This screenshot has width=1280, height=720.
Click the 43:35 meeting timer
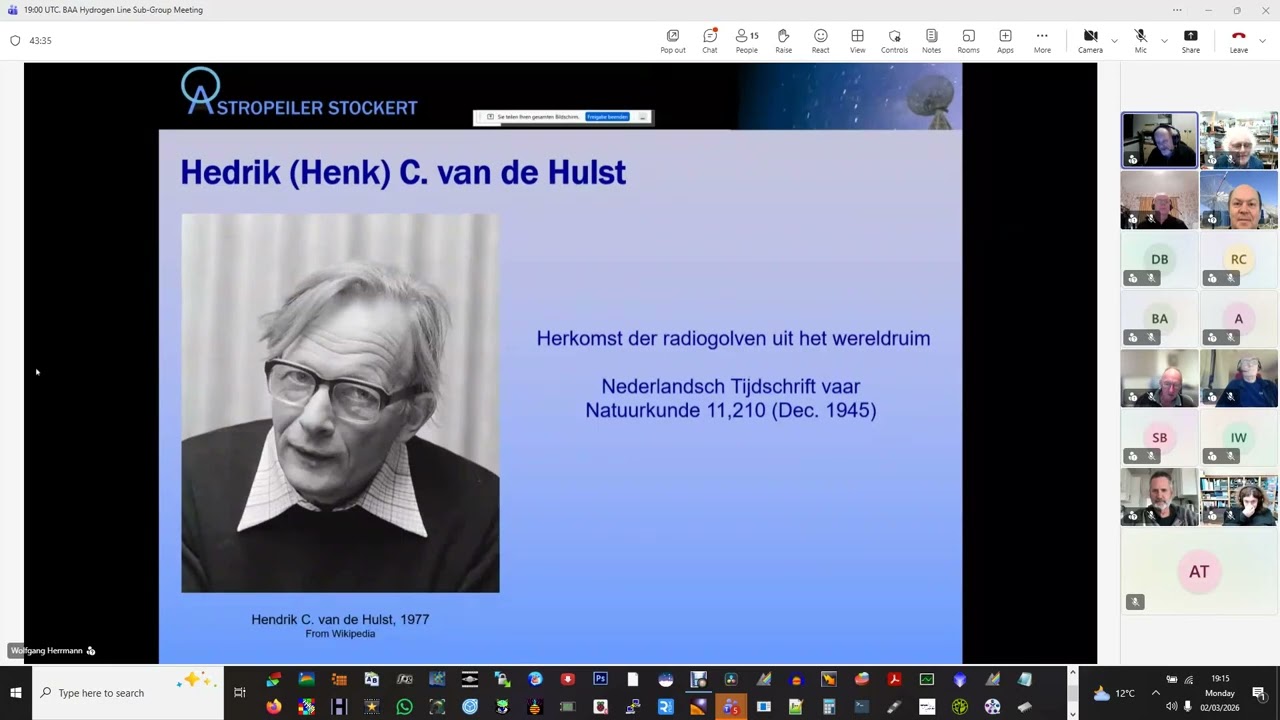pyautogui.click(x=40, y=41)
